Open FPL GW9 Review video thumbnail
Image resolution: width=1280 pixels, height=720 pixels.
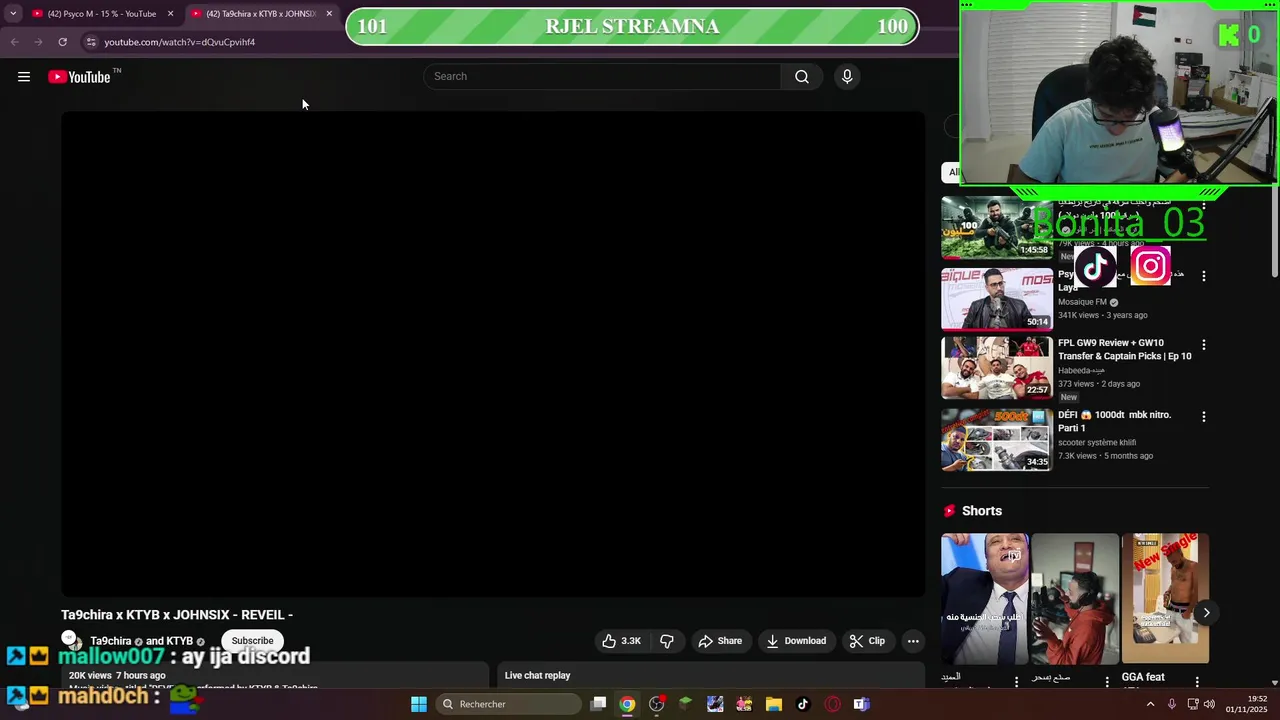click(997, 368)
